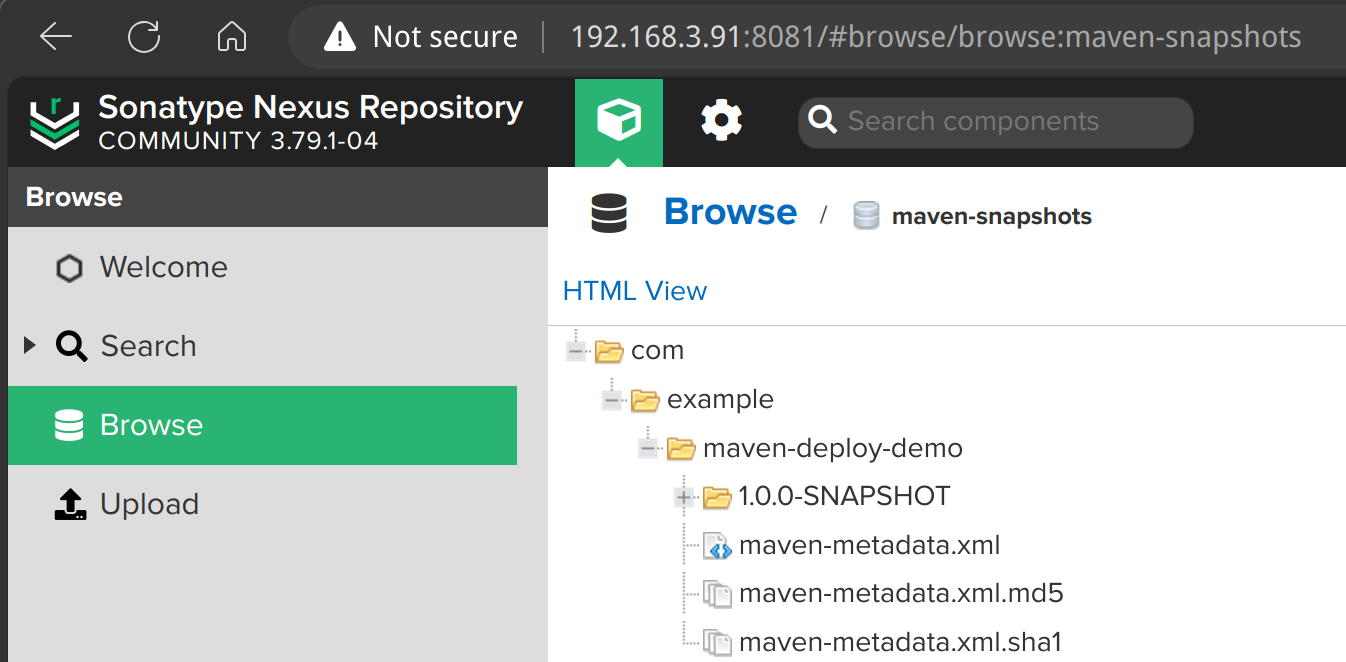Select the Browse sidebar item
Viewport: 1346px width, 662px height.
coord(262,425)
